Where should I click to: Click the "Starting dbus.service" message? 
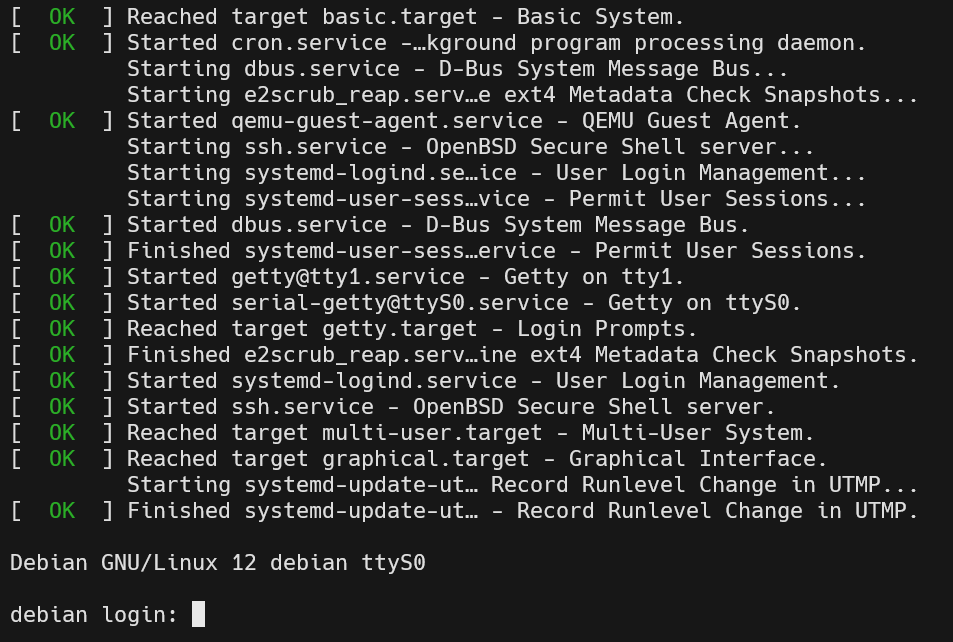coord(457,69)
